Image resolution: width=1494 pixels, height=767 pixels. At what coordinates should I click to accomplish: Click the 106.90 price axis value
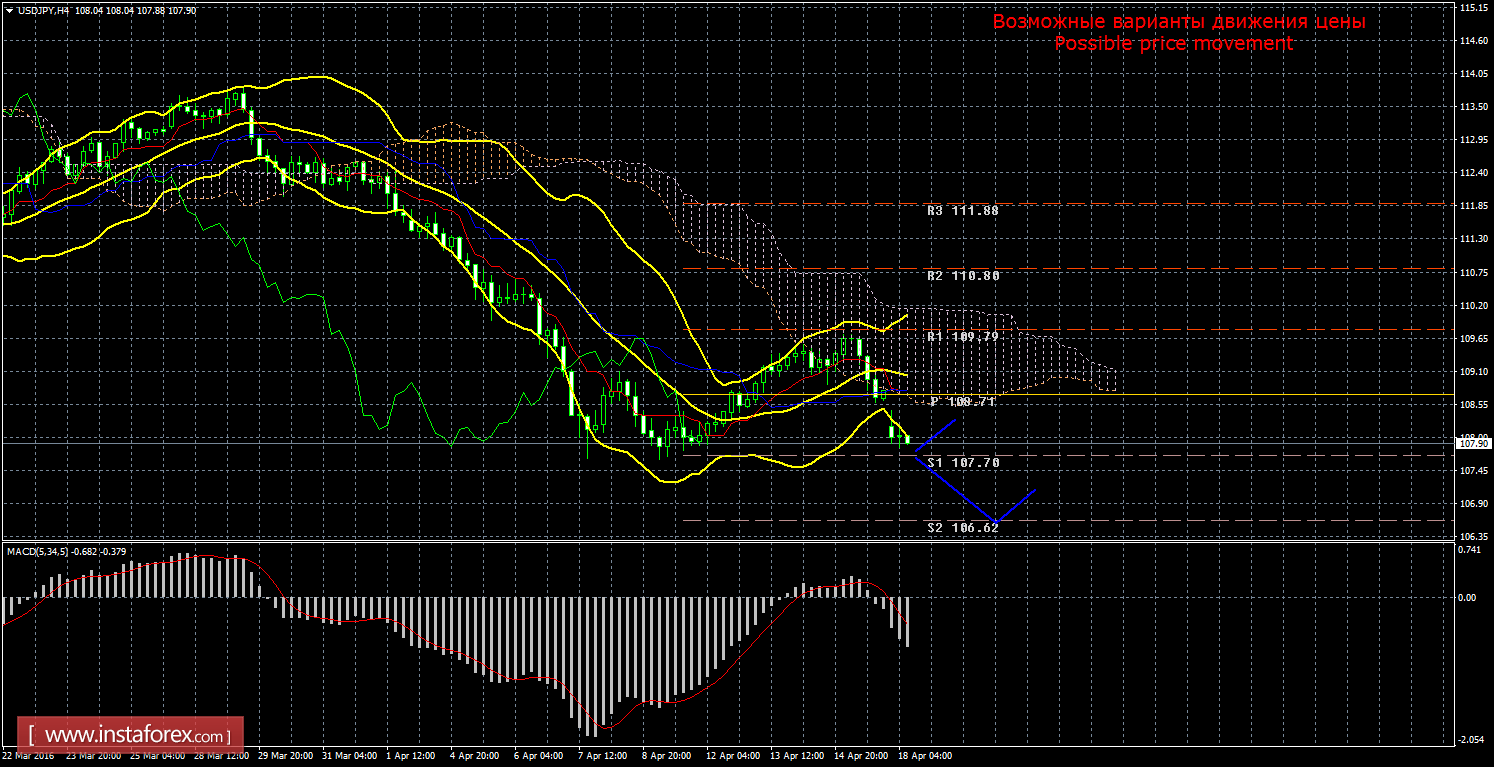point(1473,503)
